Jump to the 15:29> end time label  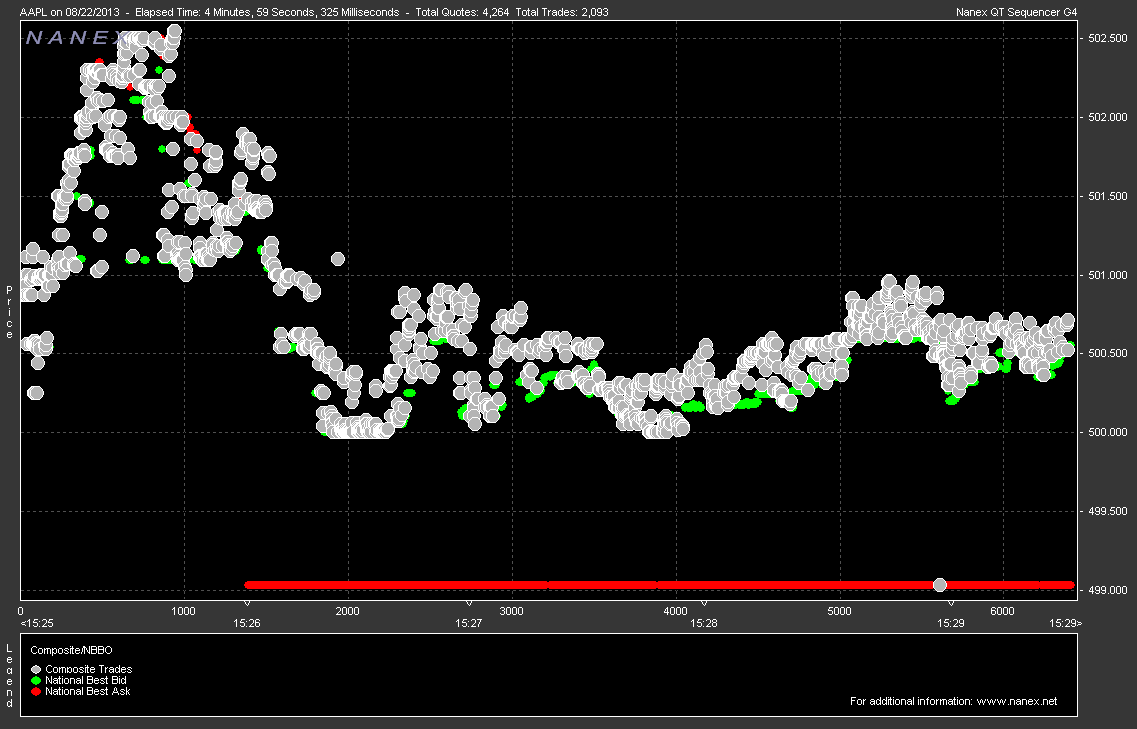[x=1064, y=622]
